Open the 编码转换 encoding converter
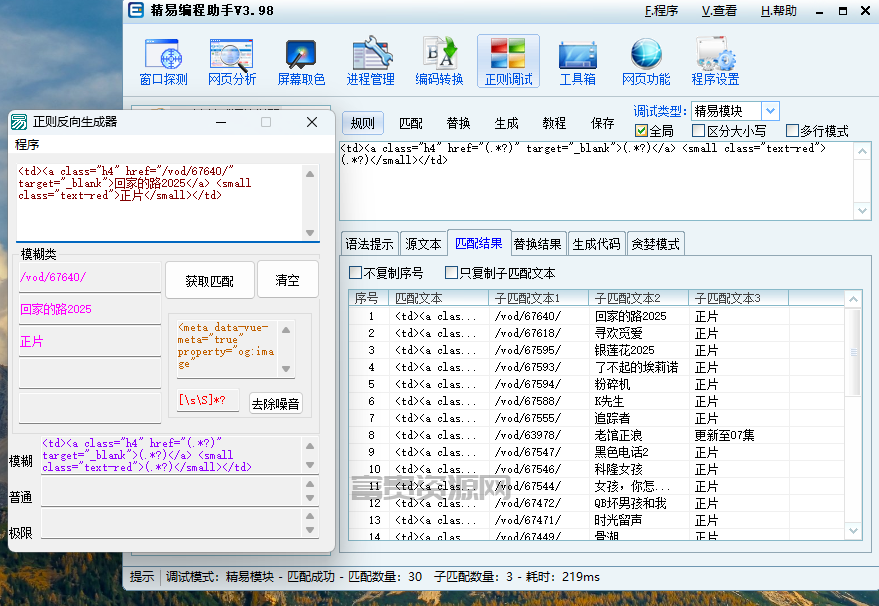The height and width of the screenshot is (606, 879). pyautogui.click(x=439, y=62)
